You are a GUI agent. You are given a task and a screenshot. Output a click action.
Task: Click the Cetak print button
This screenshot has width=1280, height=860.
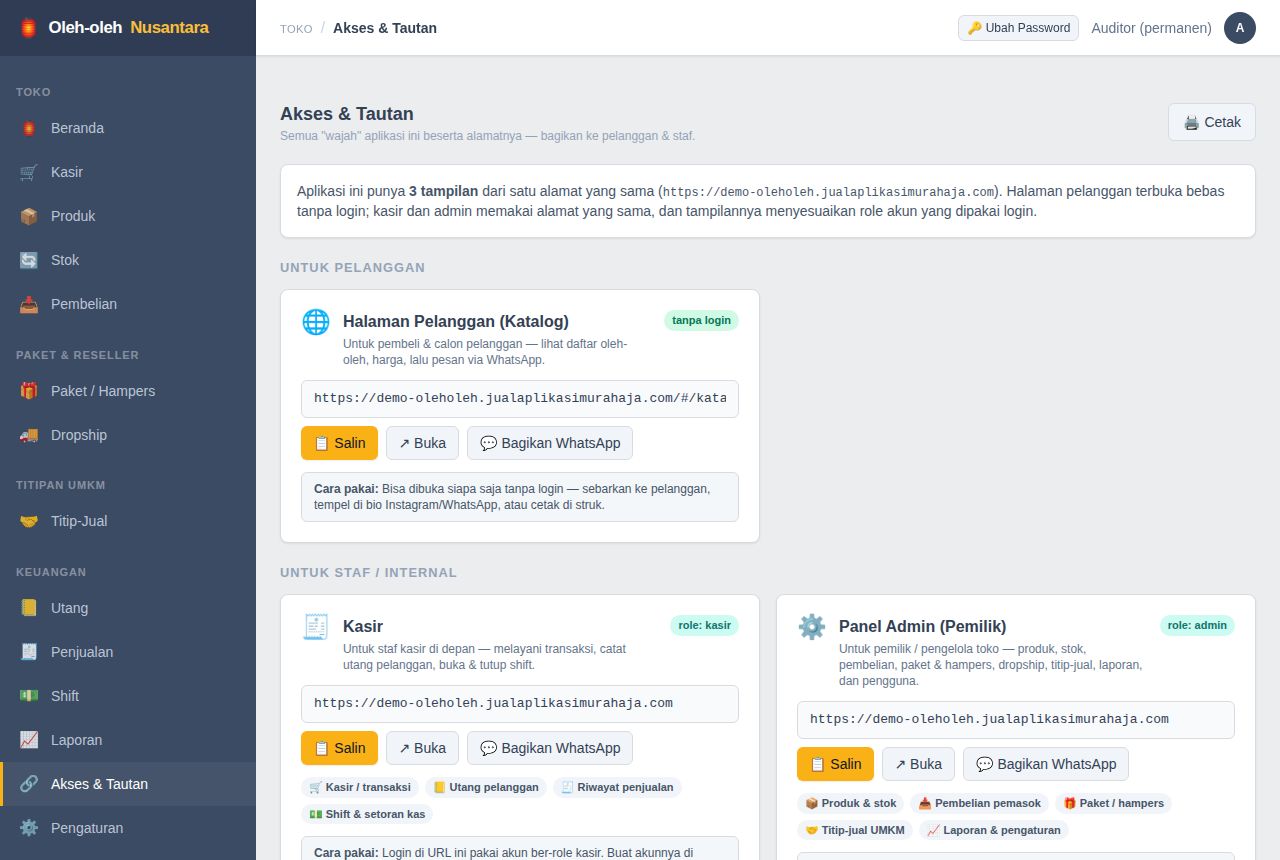[1212, 122]
